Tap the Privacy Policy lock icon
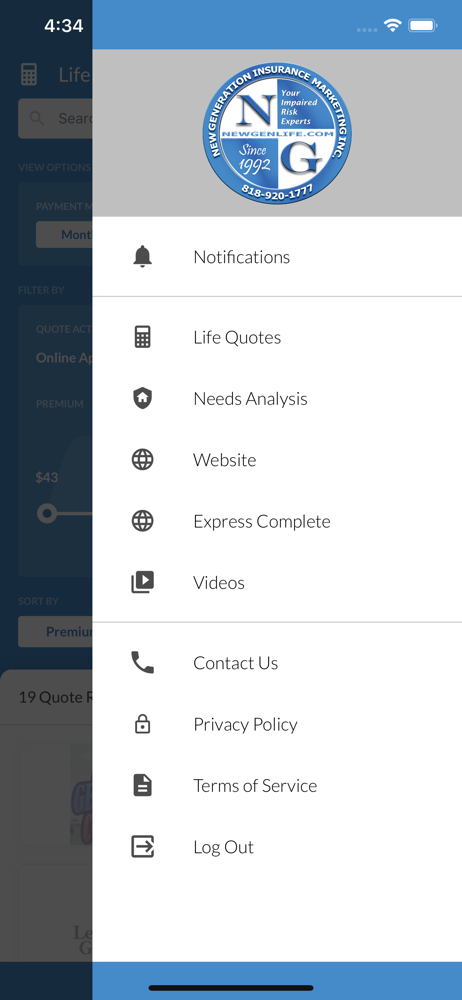Viewport: 462px width, 1000px height. [142, 723]
